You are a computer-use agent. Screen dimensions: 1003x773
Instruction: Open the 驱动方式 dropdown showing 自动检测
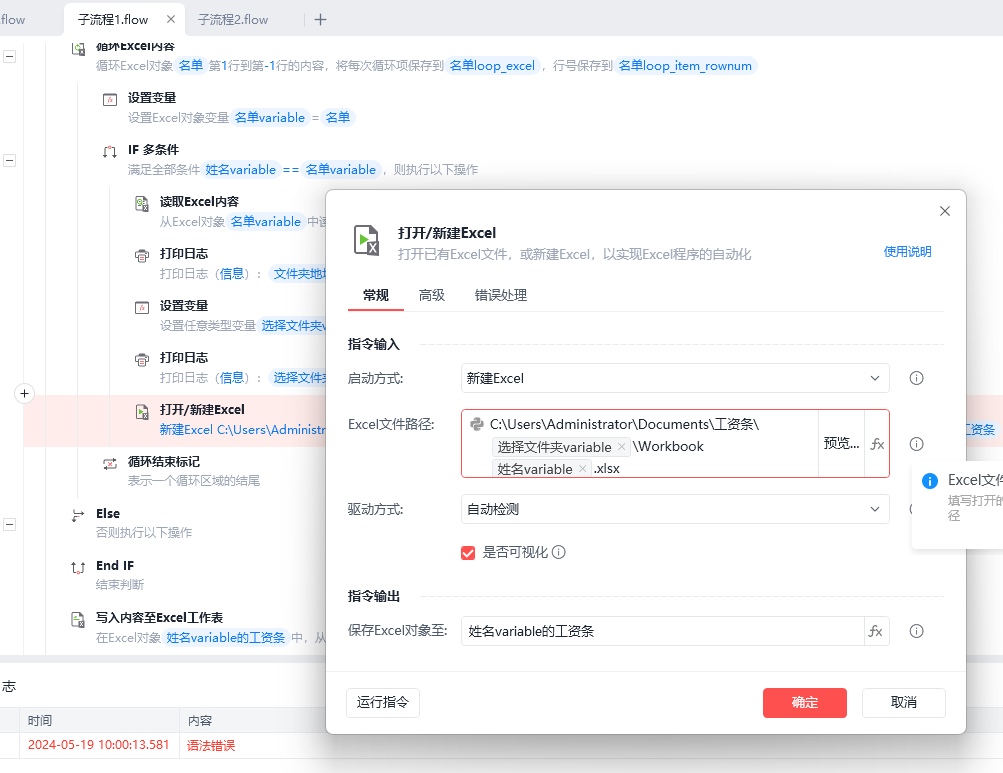coord(675,509)
